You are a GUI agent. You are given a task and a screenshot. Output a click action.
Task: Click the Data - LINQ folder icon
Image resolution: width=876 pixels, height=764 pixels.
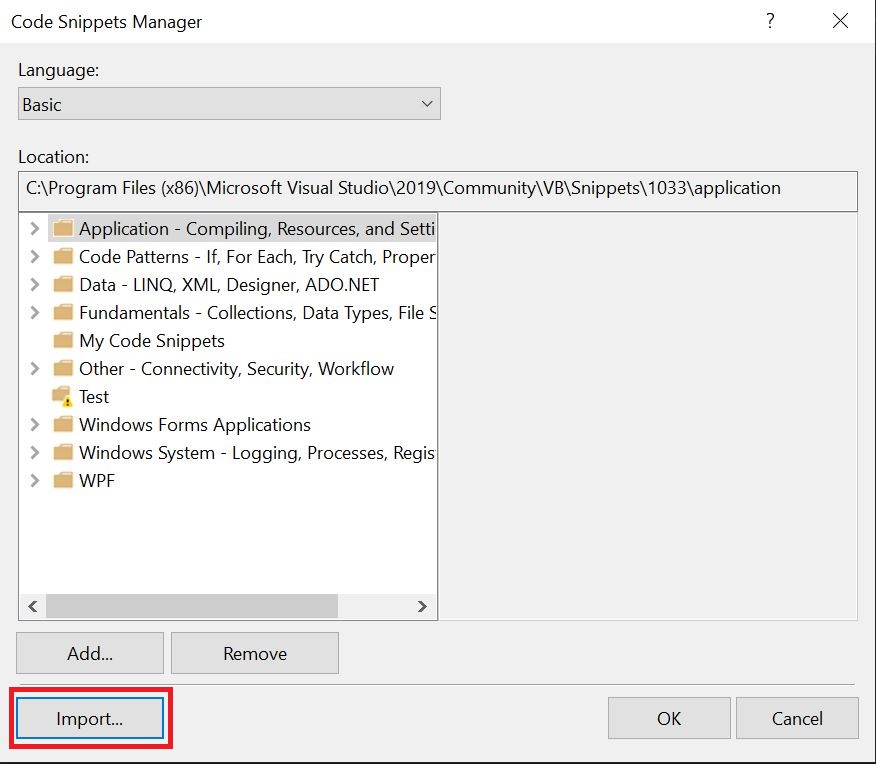tap(63, 285)
